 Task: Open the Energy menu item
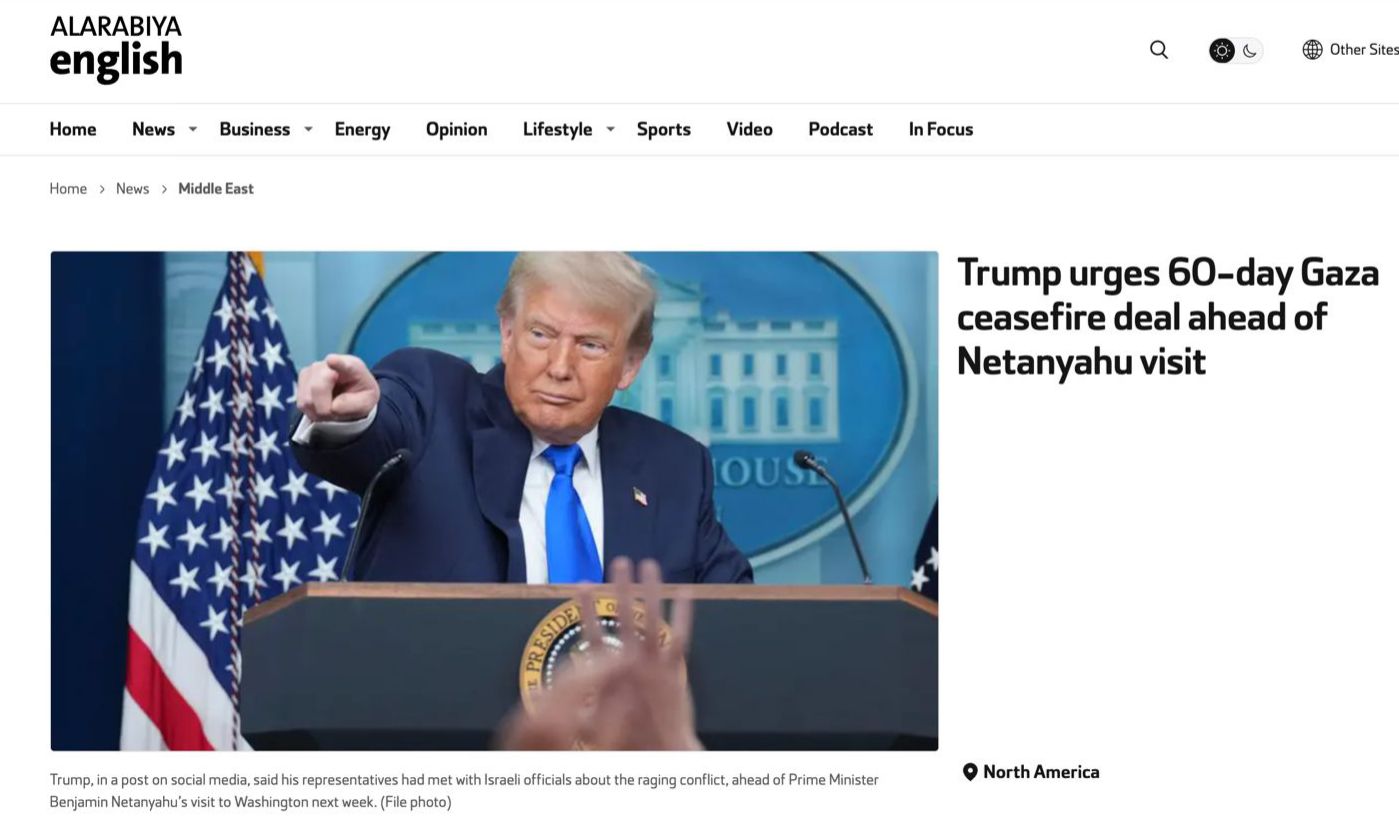tap(362, 129)
